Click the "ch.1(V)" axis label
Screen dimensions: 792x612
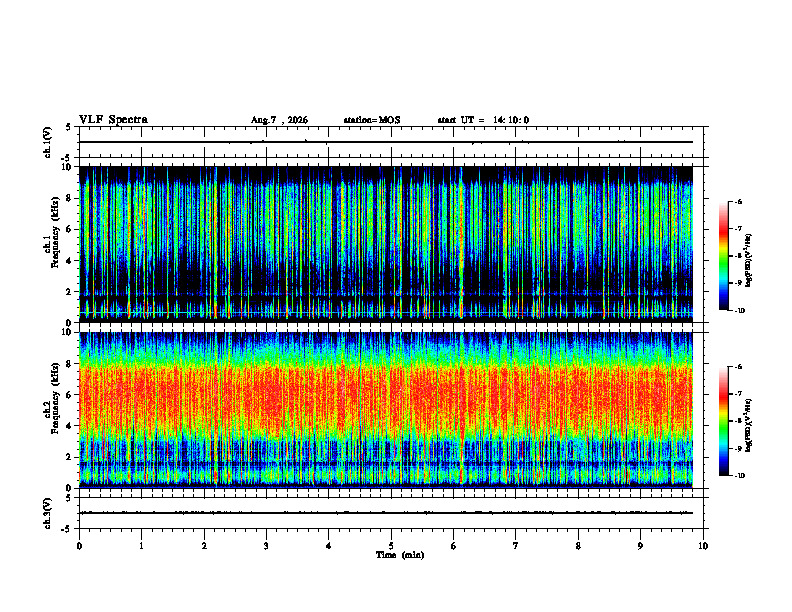[x=48, y=142]
